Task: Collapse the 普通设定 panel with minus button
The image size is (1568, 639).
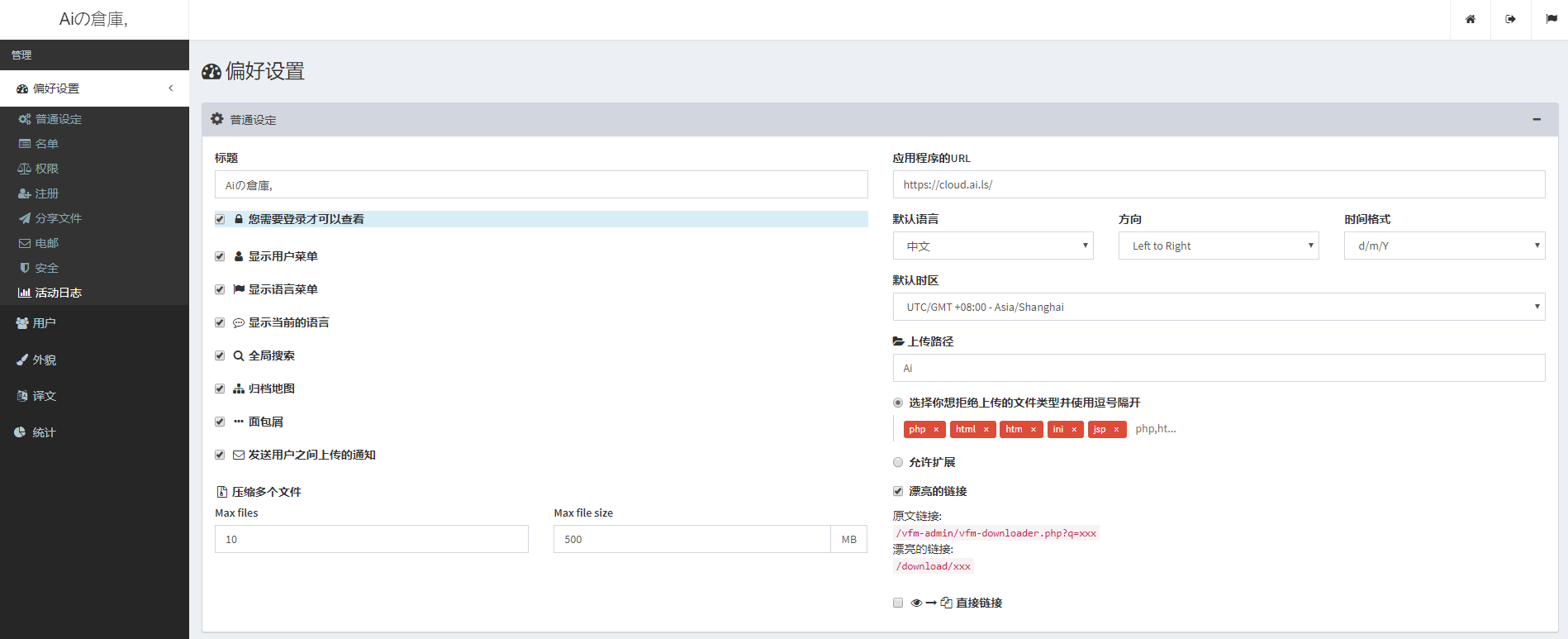Action: point(1537,119)
